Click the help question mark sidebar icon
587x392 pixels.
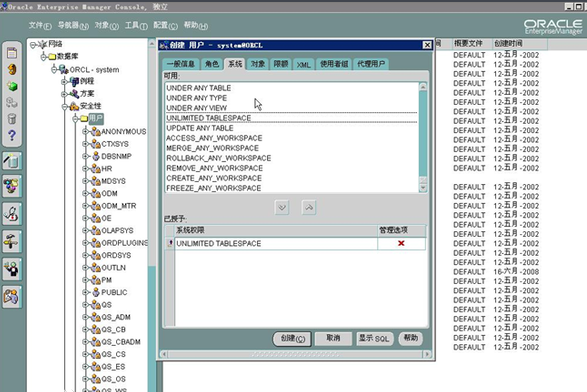click(x=12, y=135)
